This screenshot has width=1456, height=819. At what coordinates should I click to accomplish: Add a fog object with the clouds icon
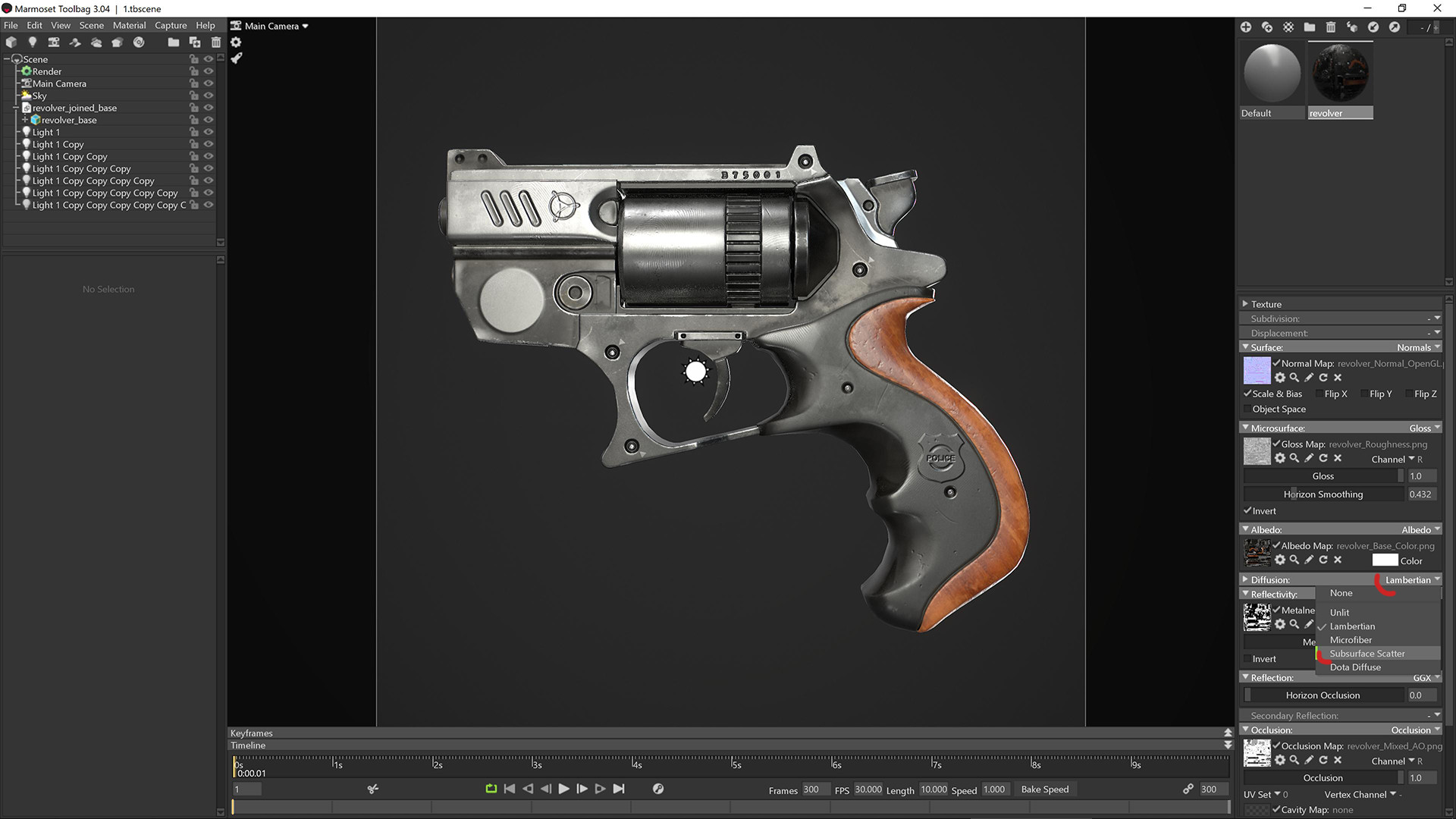pos(96,42)
